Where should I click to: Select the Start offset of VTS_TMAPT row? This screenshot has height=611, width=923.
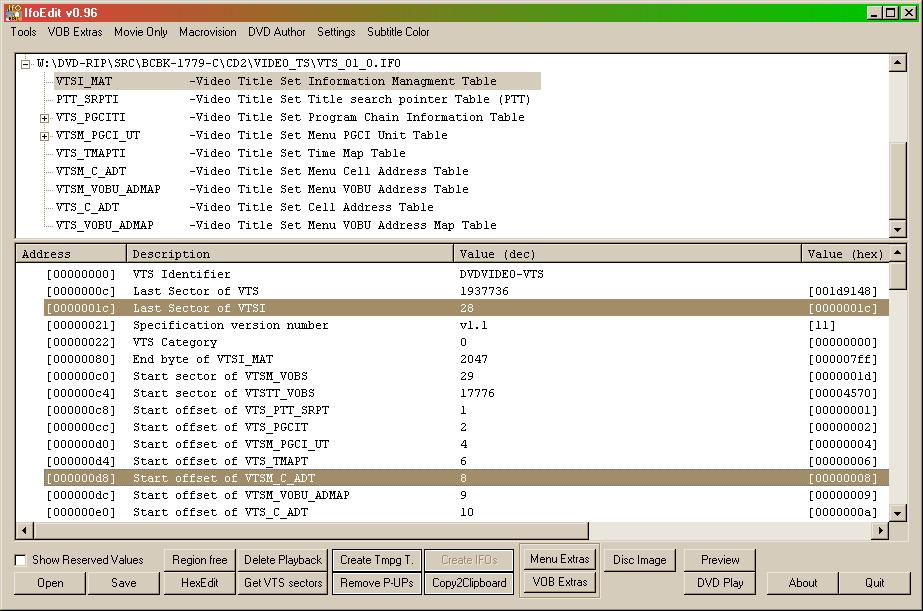point(466,461)
